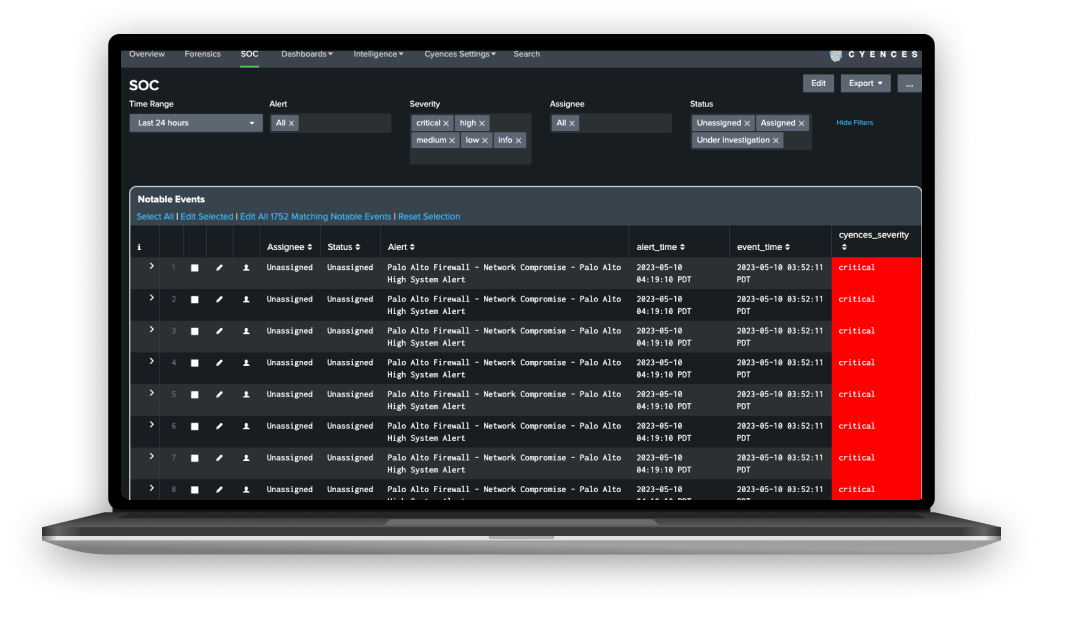Screen dimensions: 1092x643
Task: Assign row 4 event via person icon
Action: point(246,363)
